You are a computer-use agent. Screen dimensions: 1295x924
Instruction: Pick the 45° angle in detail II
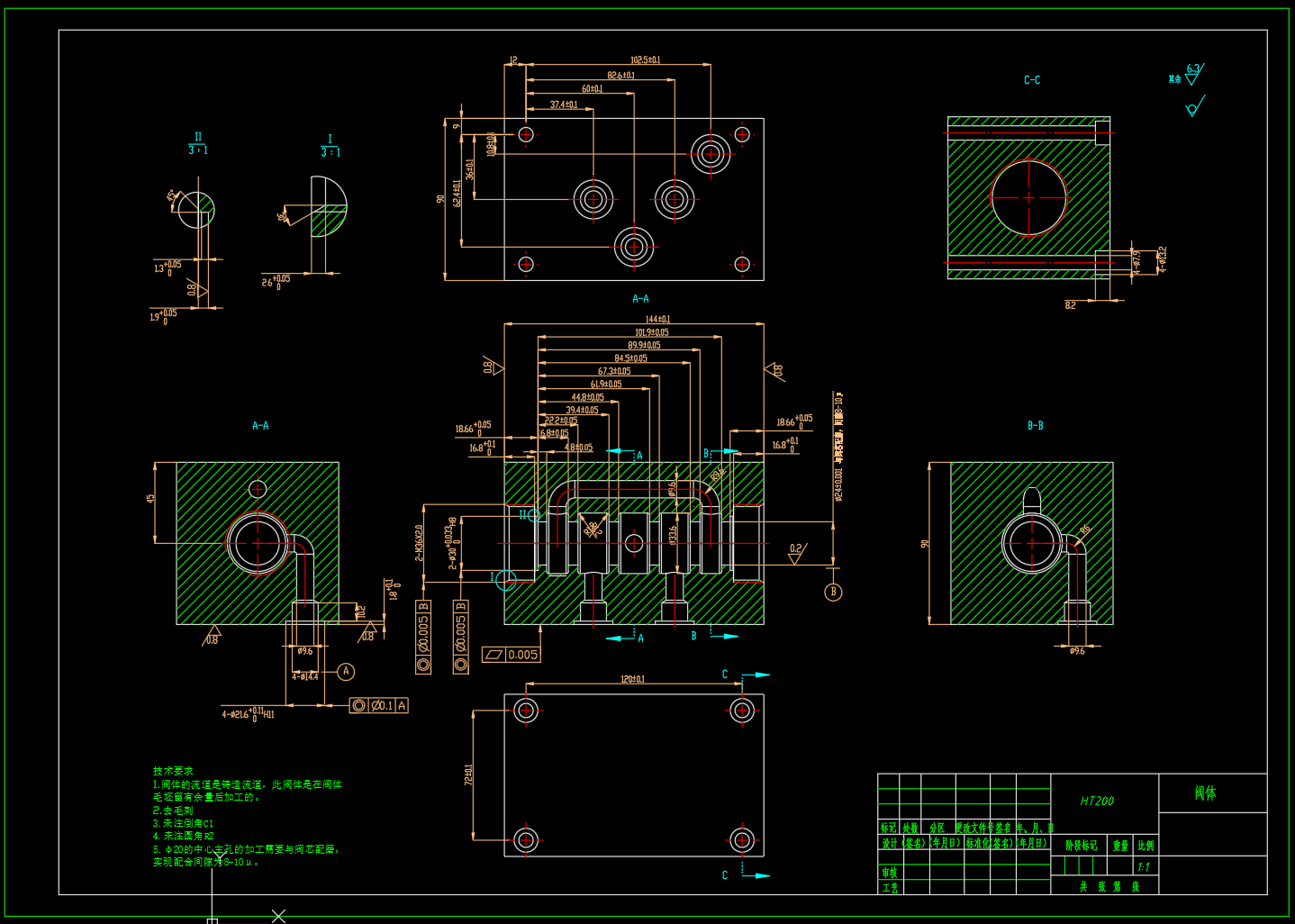click(171, 195)
